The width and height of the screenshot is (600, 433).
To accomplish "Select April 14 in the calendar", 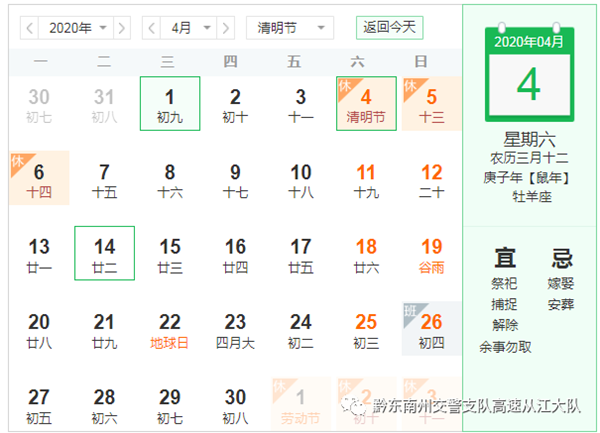I will tap(105, 254).
